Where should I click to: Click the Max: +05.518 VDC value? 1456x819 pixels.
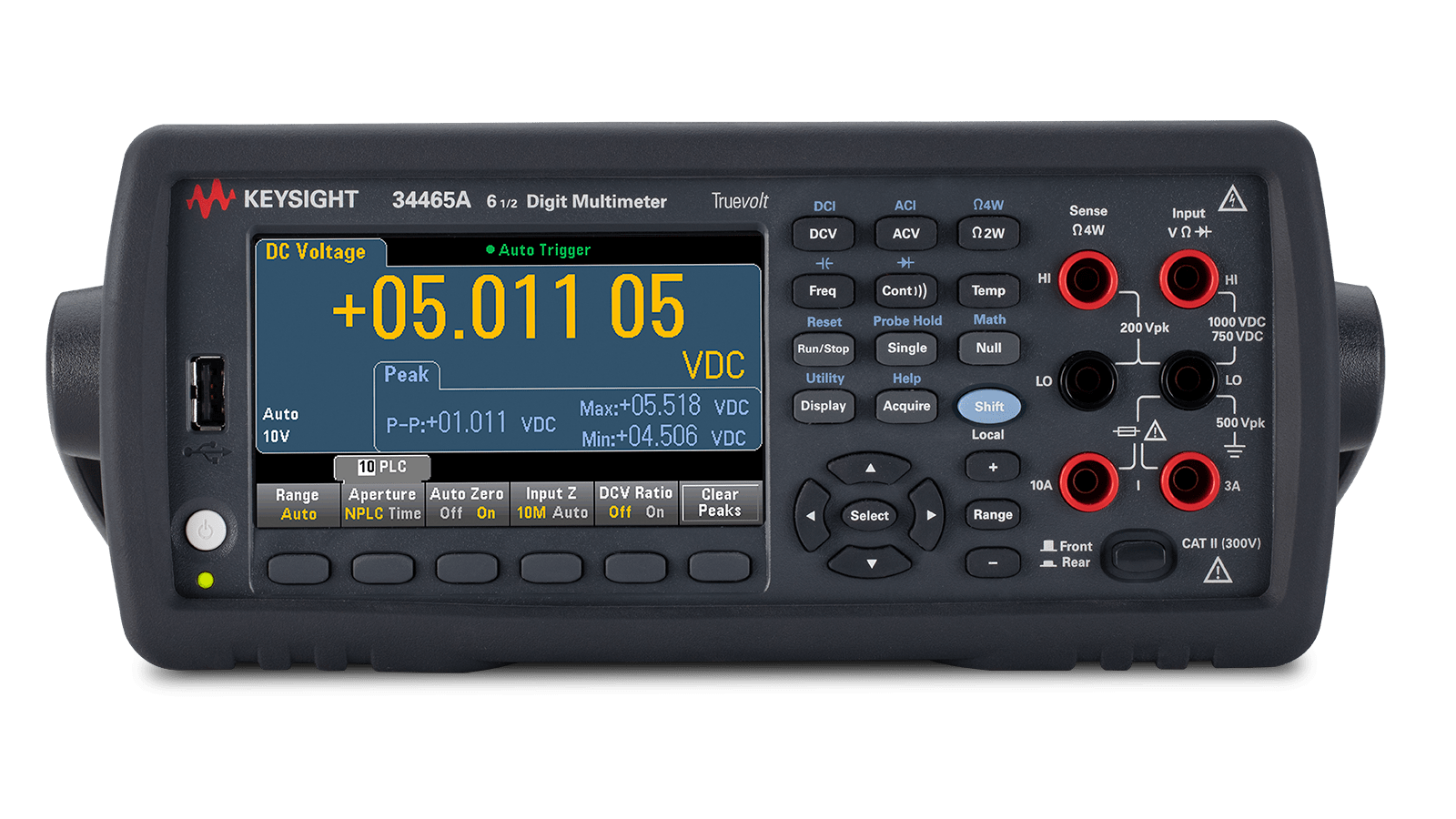pyautogui.click(x=664, y=406)
